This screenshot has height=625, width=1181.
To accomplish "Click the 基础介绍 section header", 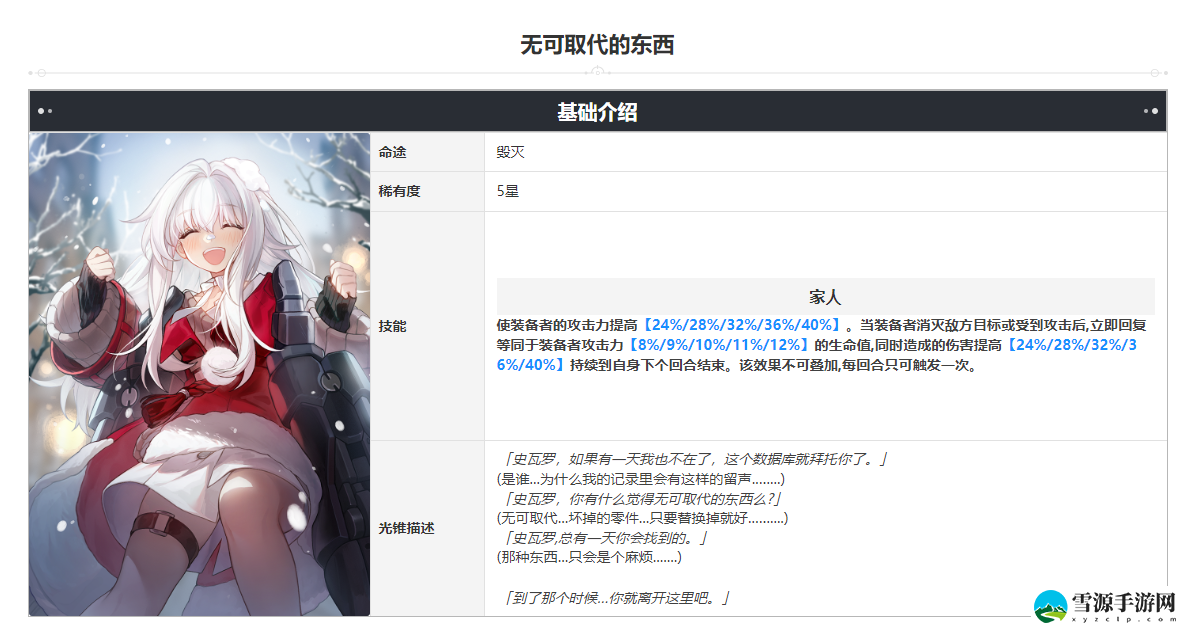I will 597,112.
